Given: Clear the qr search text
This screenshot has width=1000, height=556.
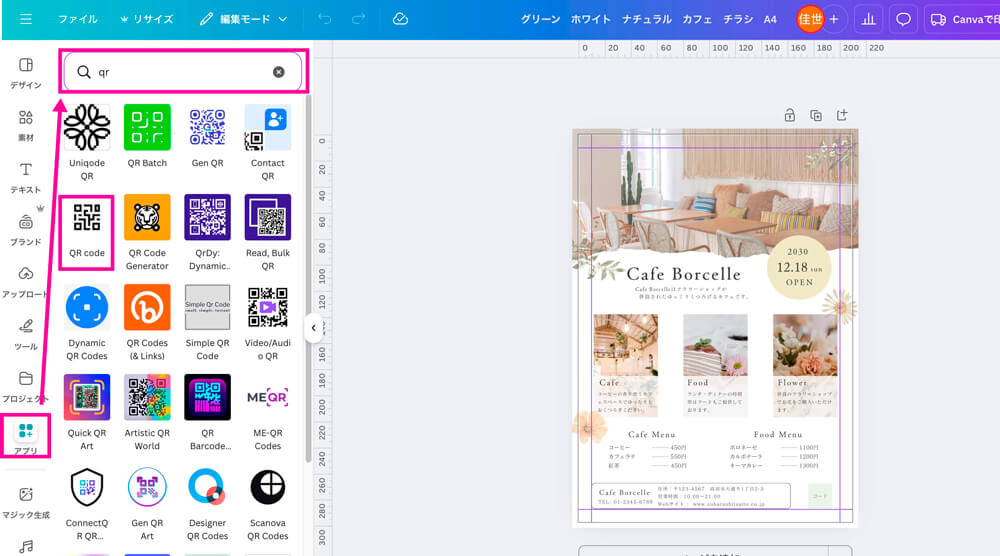Looking at the screenshot, I should point(279,72).
